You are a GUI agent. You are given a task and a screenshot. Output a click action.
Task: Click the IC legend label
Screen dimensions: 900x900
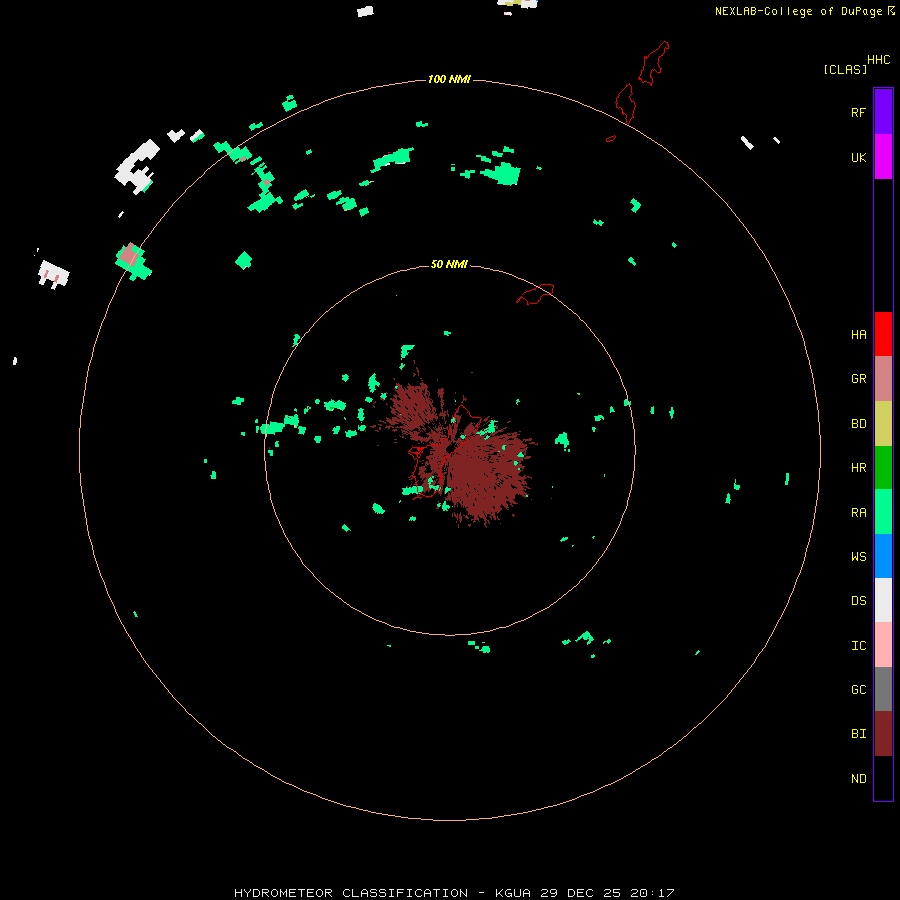click(x=858, y=645)
